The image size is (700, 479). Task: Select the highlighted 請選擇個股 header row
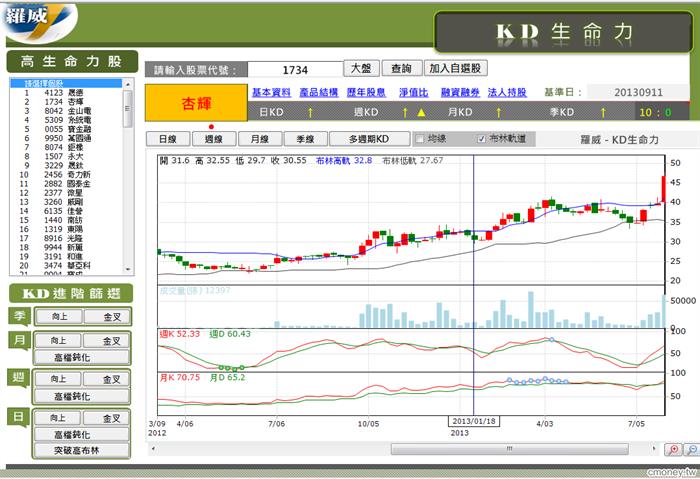66,83
